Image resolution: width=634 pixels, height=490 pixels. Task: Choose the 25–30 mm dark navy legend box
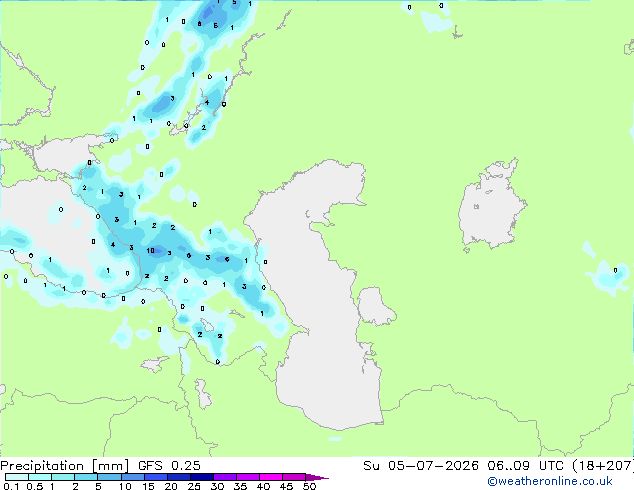(202, 477)
